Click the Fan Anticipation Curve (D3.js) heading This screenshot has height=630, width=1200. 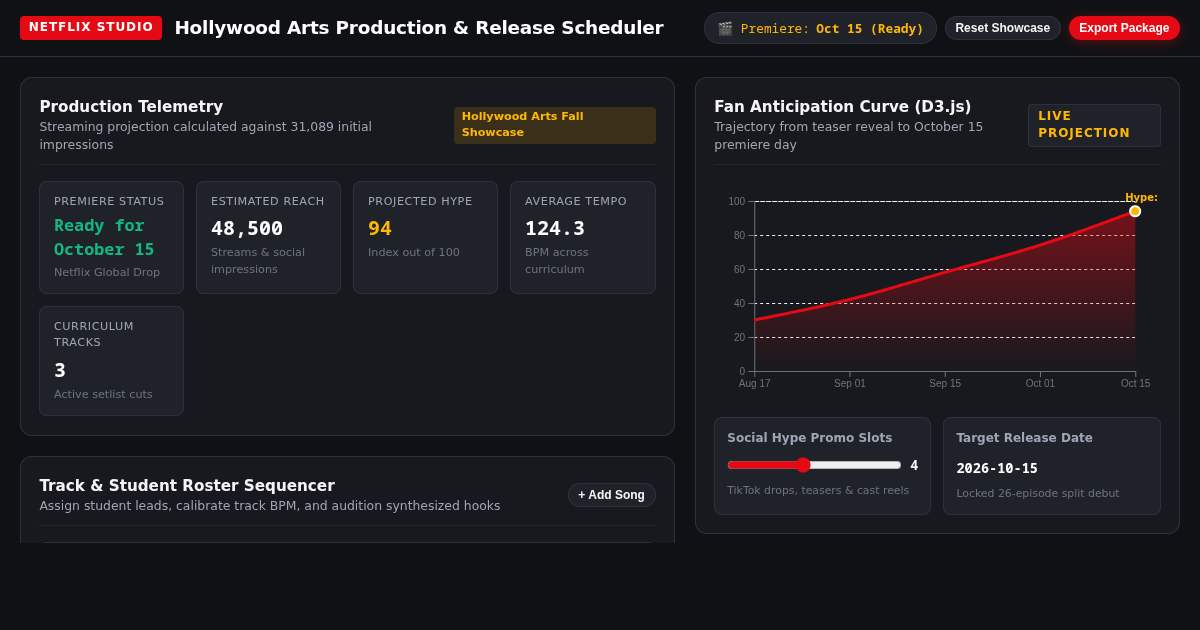[843, 107]
